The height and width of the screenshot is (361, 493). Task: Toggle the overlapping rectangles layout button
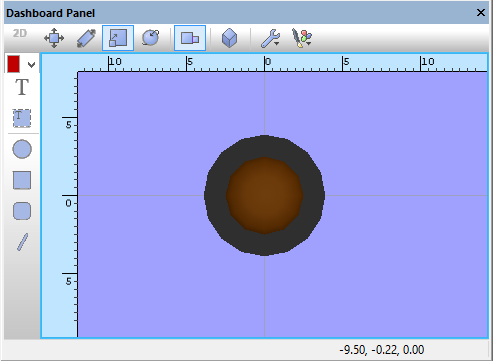pyautogui.click(x=190, y=38)
